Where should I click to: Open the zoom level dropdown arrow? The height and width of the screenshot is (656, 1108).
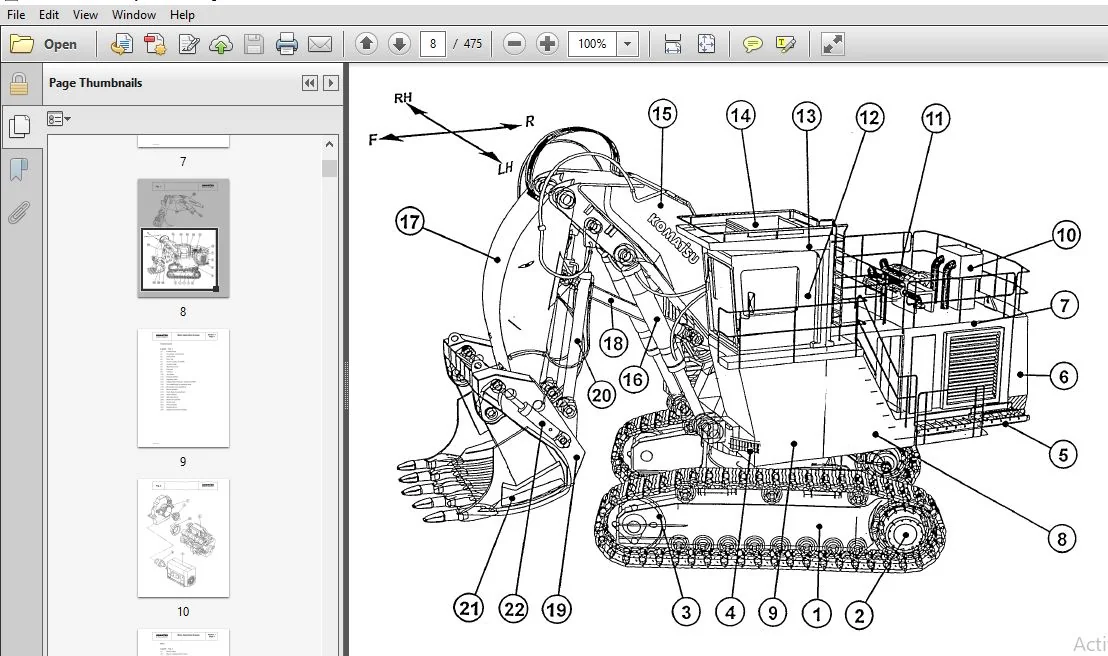pos(627,44)
